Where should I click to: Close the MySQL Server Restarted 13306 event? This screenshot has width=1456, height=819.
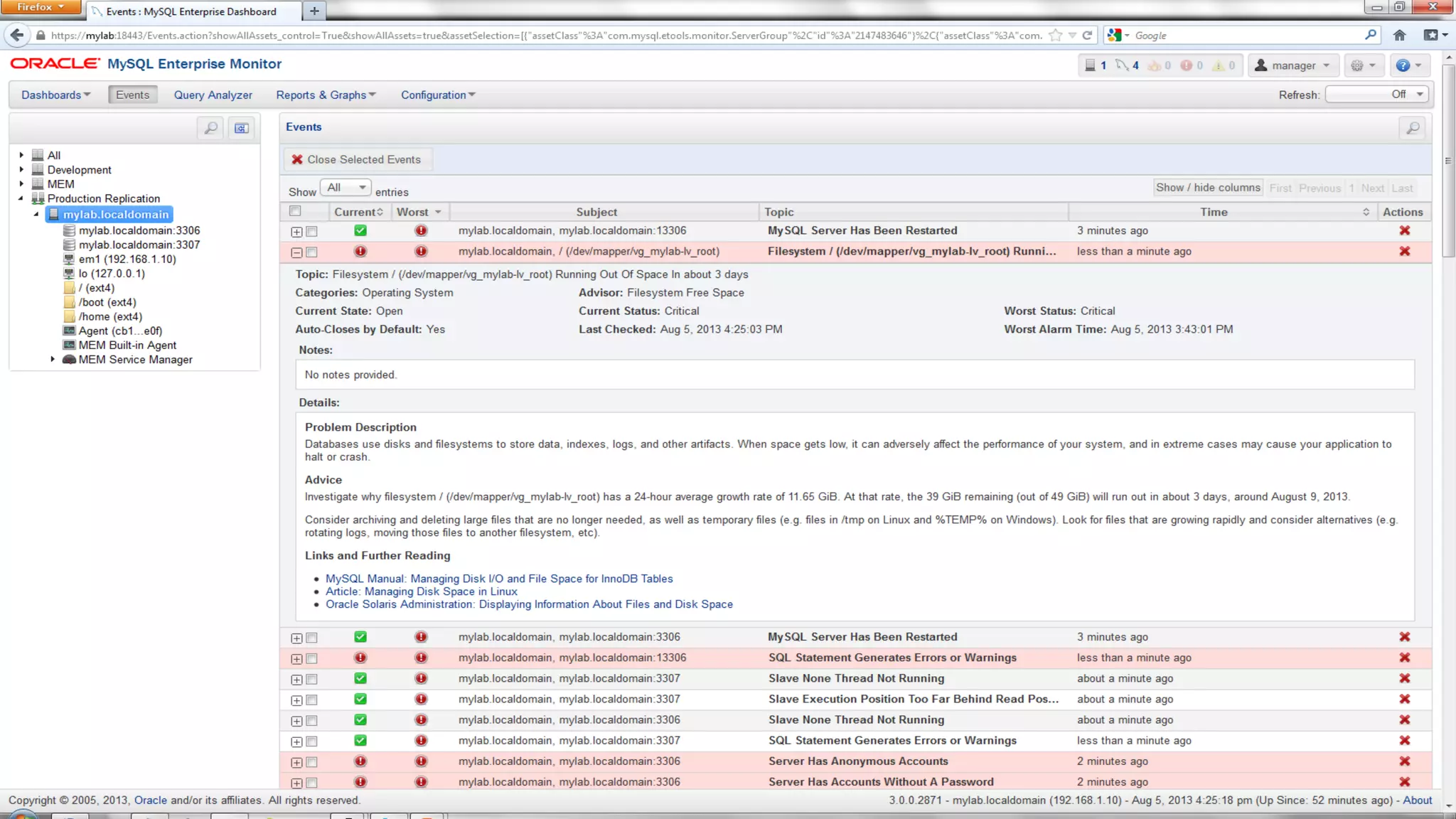[x=1404, y=230]
